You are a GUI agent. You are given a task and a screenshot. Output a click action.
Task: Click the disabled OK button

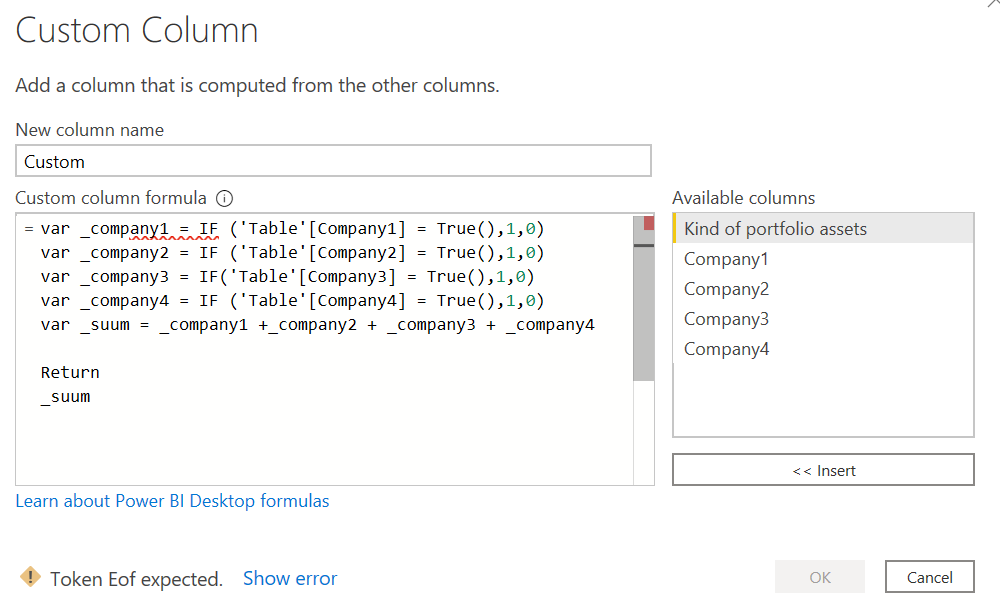820,577
